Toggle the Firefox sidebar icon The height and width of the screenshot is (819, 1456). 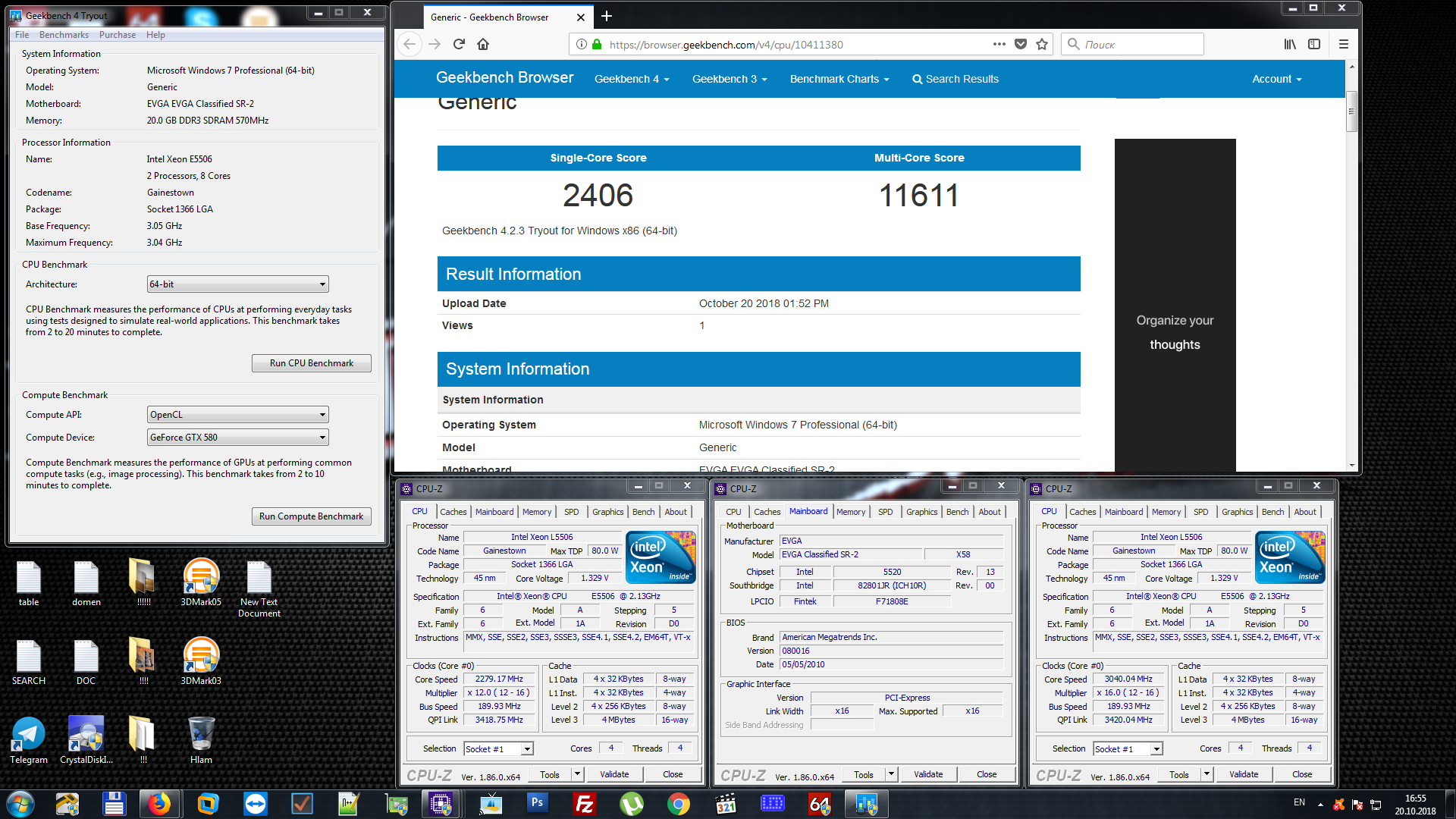coord(1314,44)
